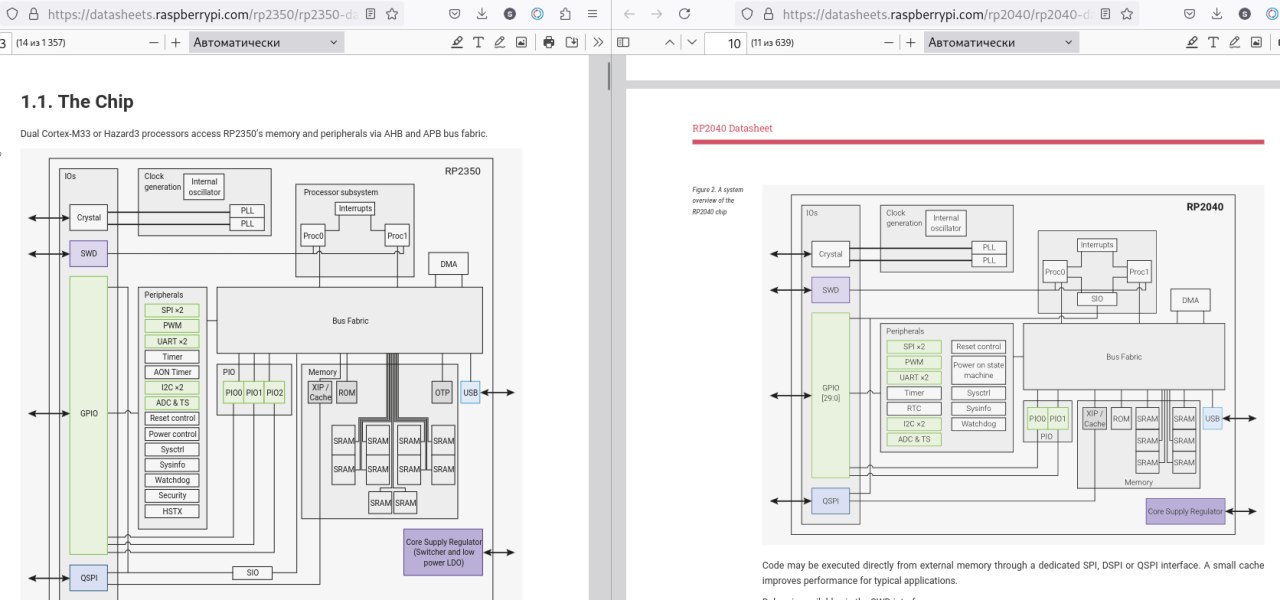Bookmark the RP2350 datasheet page with the star
Image resolution: width=1280 pixels, height=600 pixels.
tap(392, 15)
